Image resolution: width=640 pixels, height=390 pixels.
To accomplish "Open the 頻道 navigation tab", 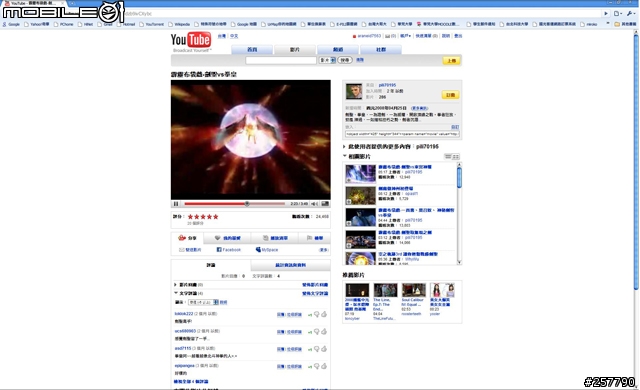I will 338,49.
